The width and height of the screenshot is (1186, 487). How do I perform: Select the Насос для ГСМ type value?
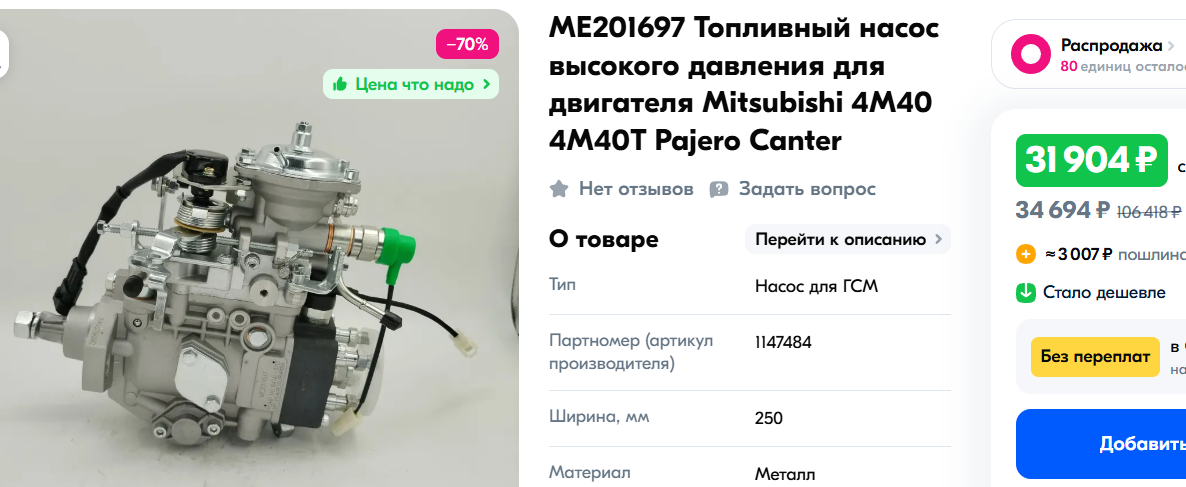pyautogui.click(x=816, y=286)
